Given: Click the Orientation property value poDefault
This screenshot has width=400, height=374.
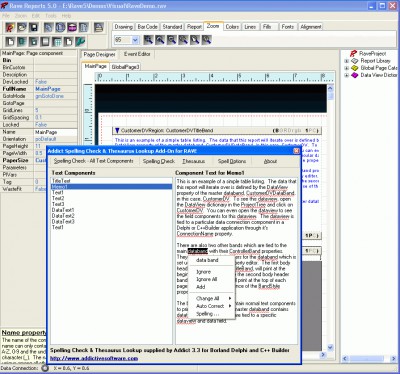Looking at the screenshot, I should click(x=56, y=139).
